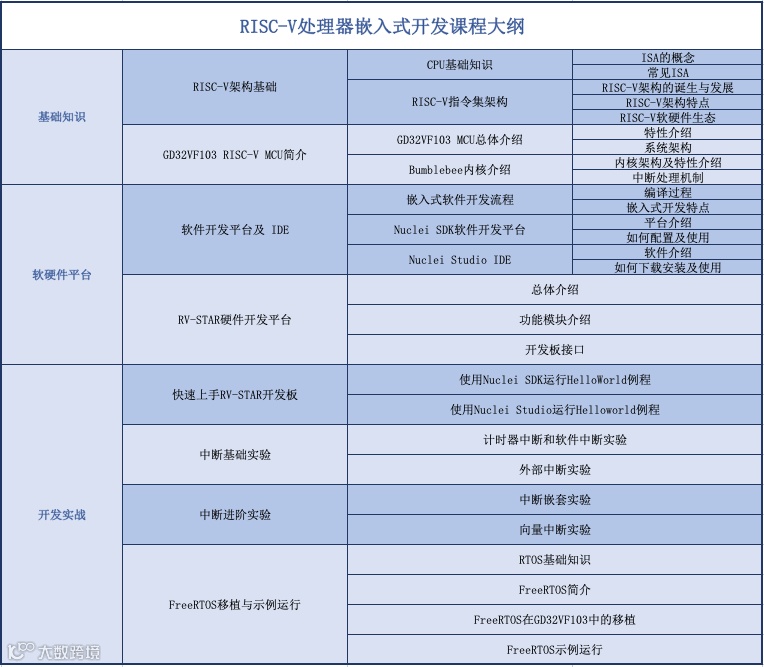The width and height of the screenshot is (764, 667).
Task: Click the 内核架构及特性介绍 cell
Action: (667, 162)
